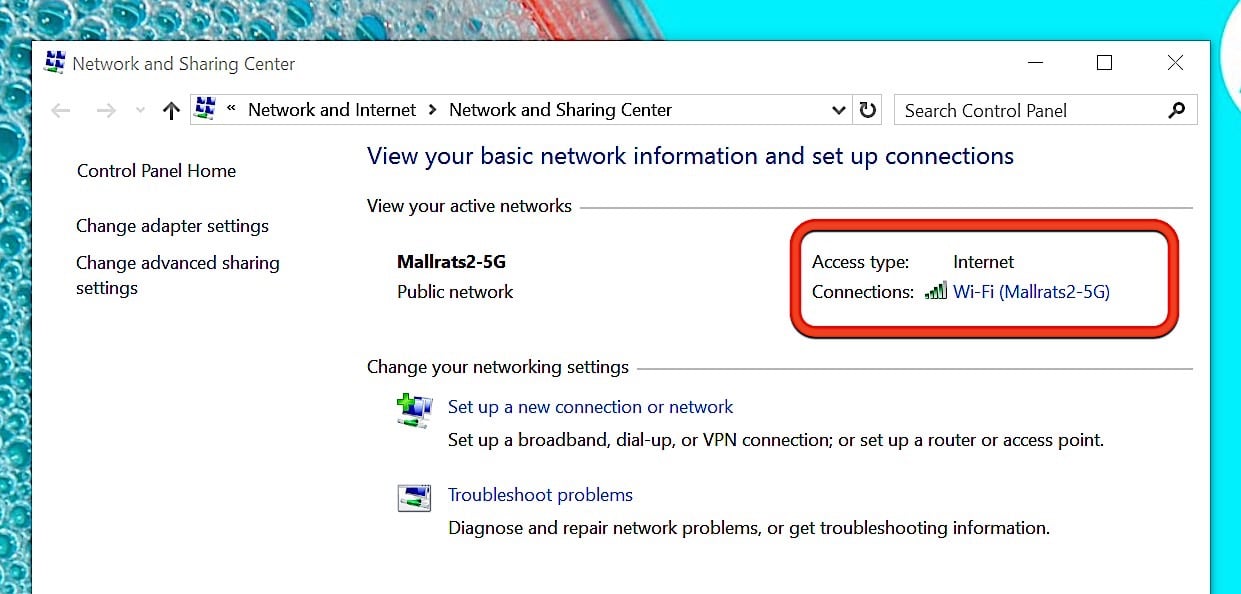This screenshot has width=1241, height=594.
Task: Click the refresh icon beside address bar
Action: pyautogui.click(x=867, y=110)
